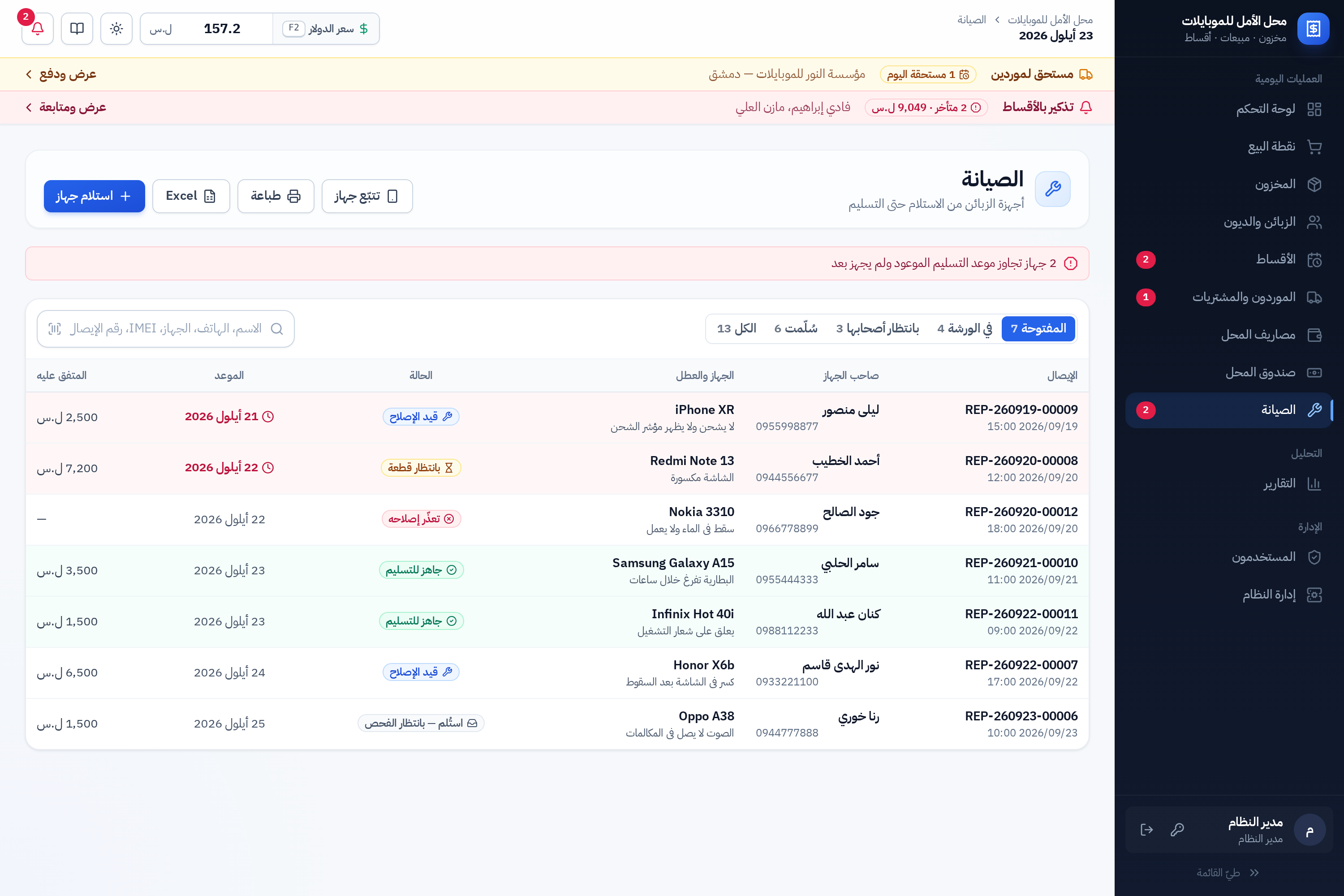Open التقارير reports page
1344x896 pixels.
(1228, 484)
